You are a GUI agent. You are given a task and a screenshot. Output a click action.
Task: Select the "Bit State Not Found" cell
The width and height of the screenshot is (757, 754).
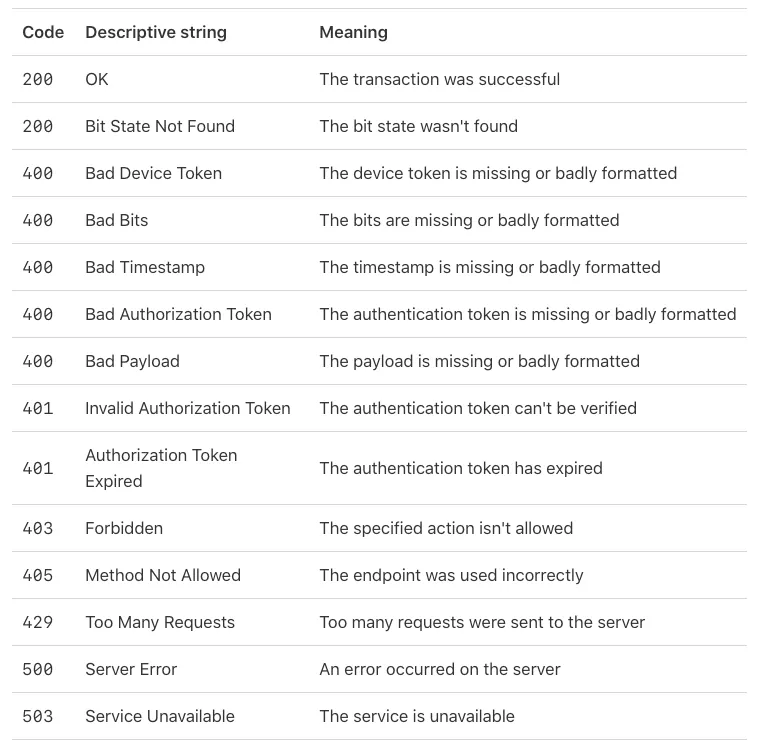tap(160, 126)
